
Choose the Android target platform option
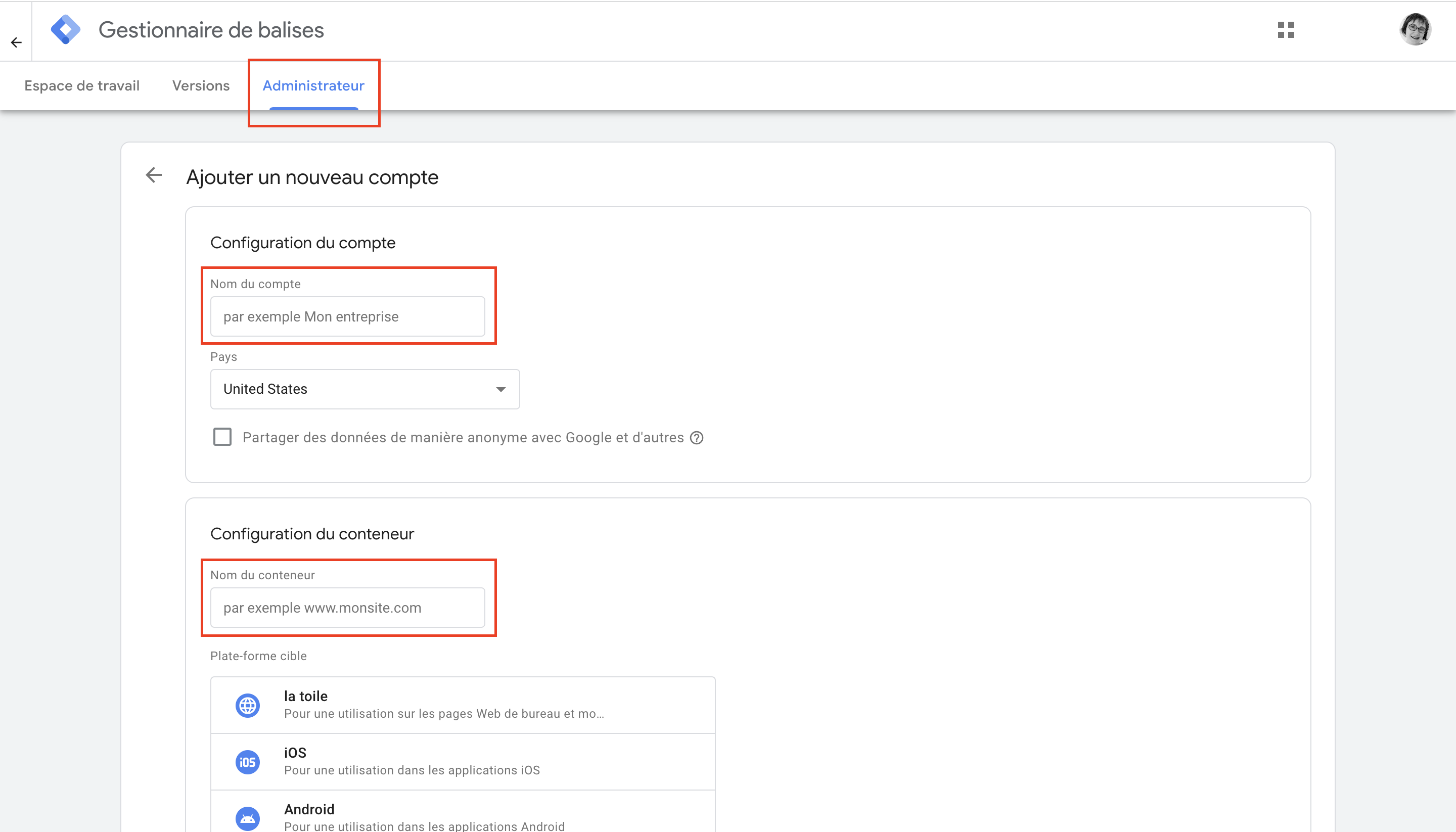pyautogui.click(x=463, y=812)
